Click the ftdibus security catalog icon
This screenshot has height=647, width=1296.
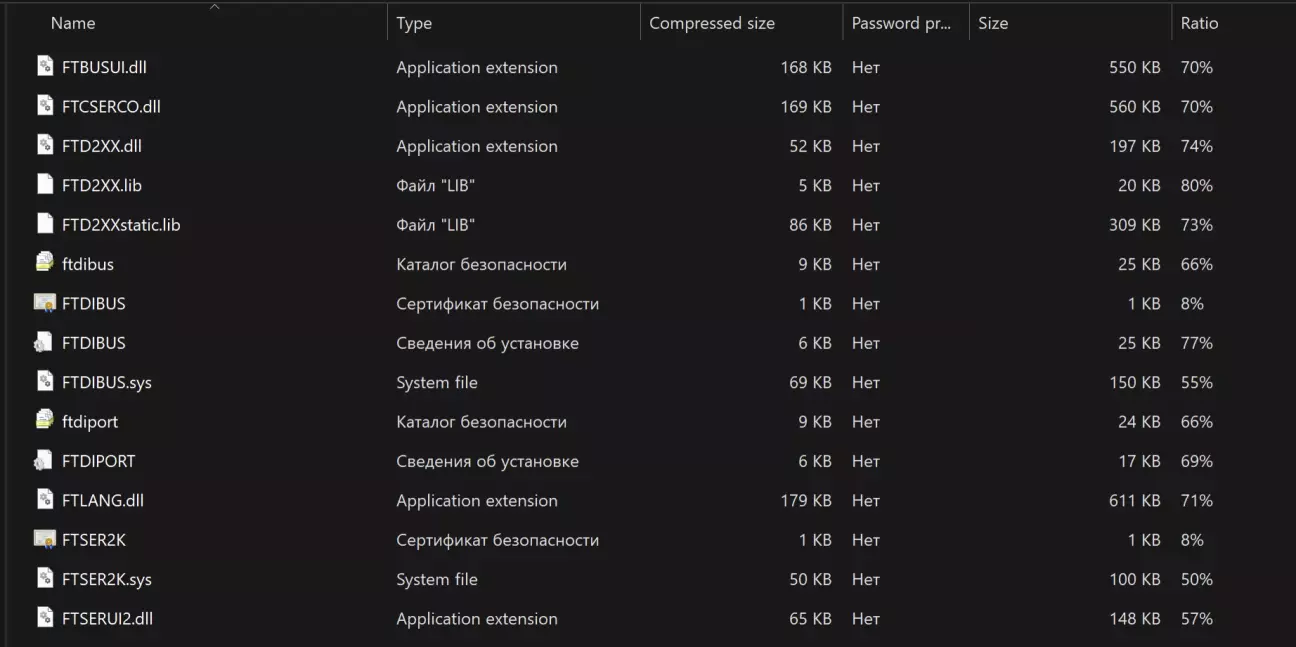44,264
